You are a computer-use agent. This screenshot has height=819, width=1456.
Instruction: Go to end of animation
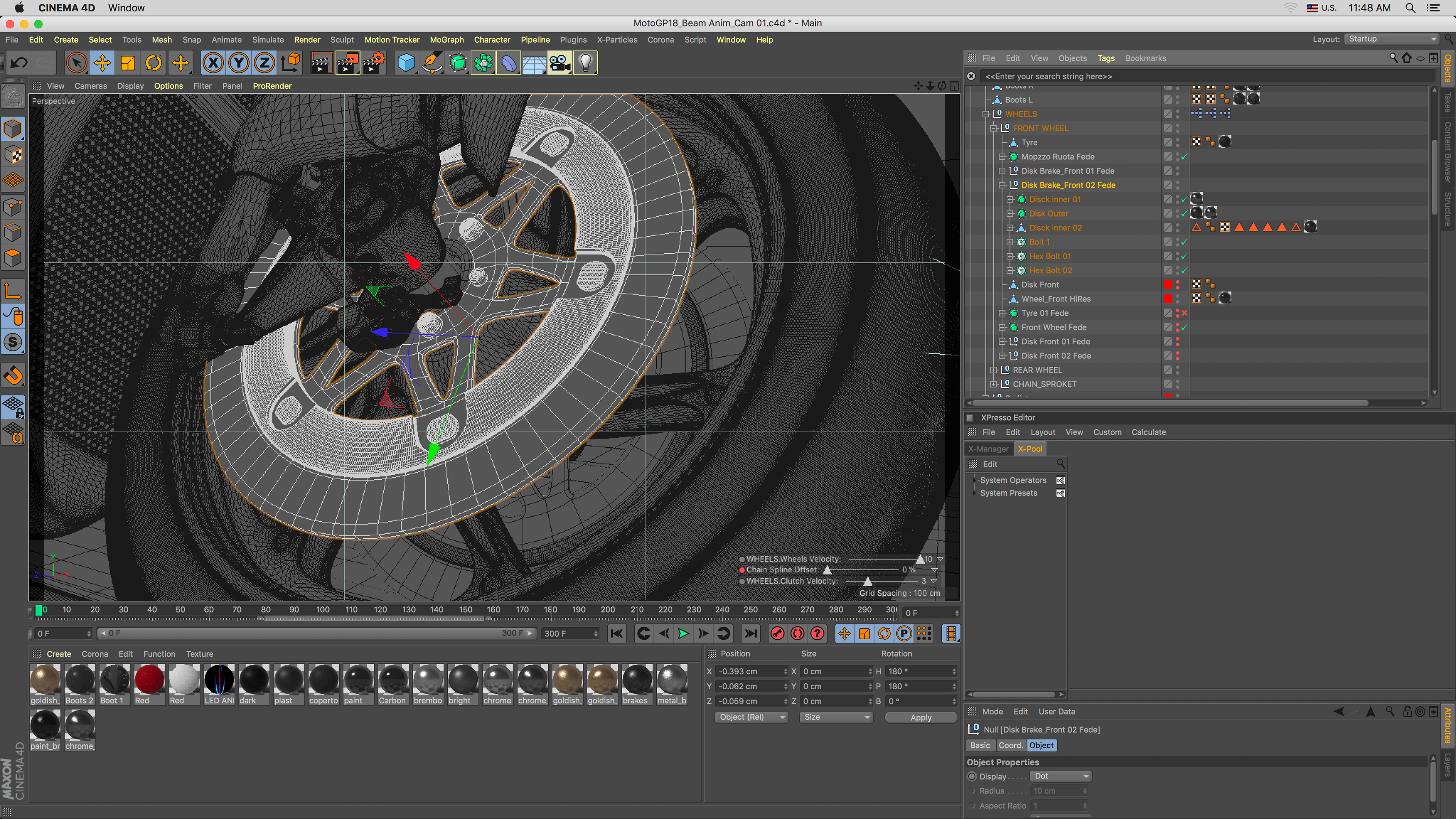click(750, 634)
